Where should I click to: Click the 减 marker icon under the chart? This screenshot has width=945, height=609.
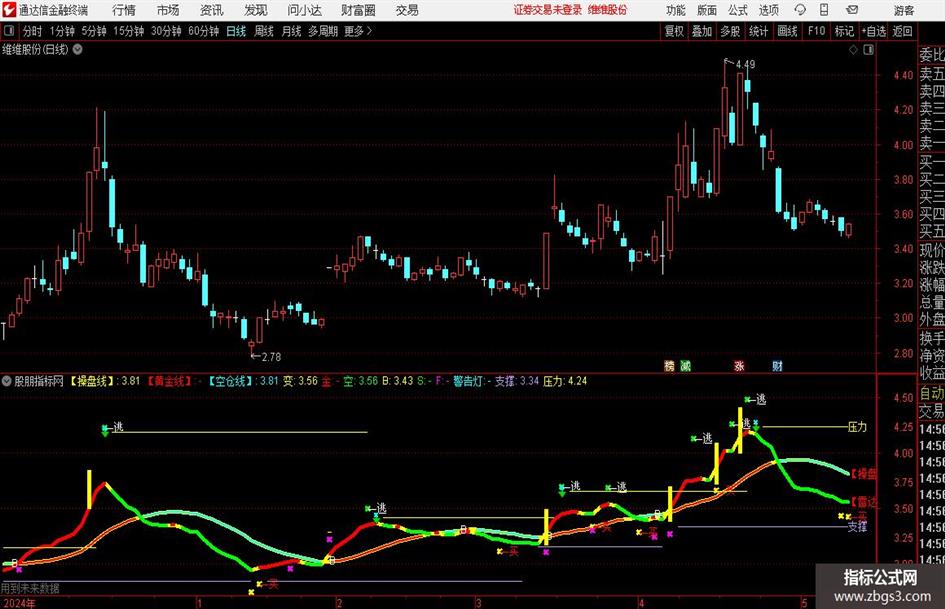tap(685, 365)
